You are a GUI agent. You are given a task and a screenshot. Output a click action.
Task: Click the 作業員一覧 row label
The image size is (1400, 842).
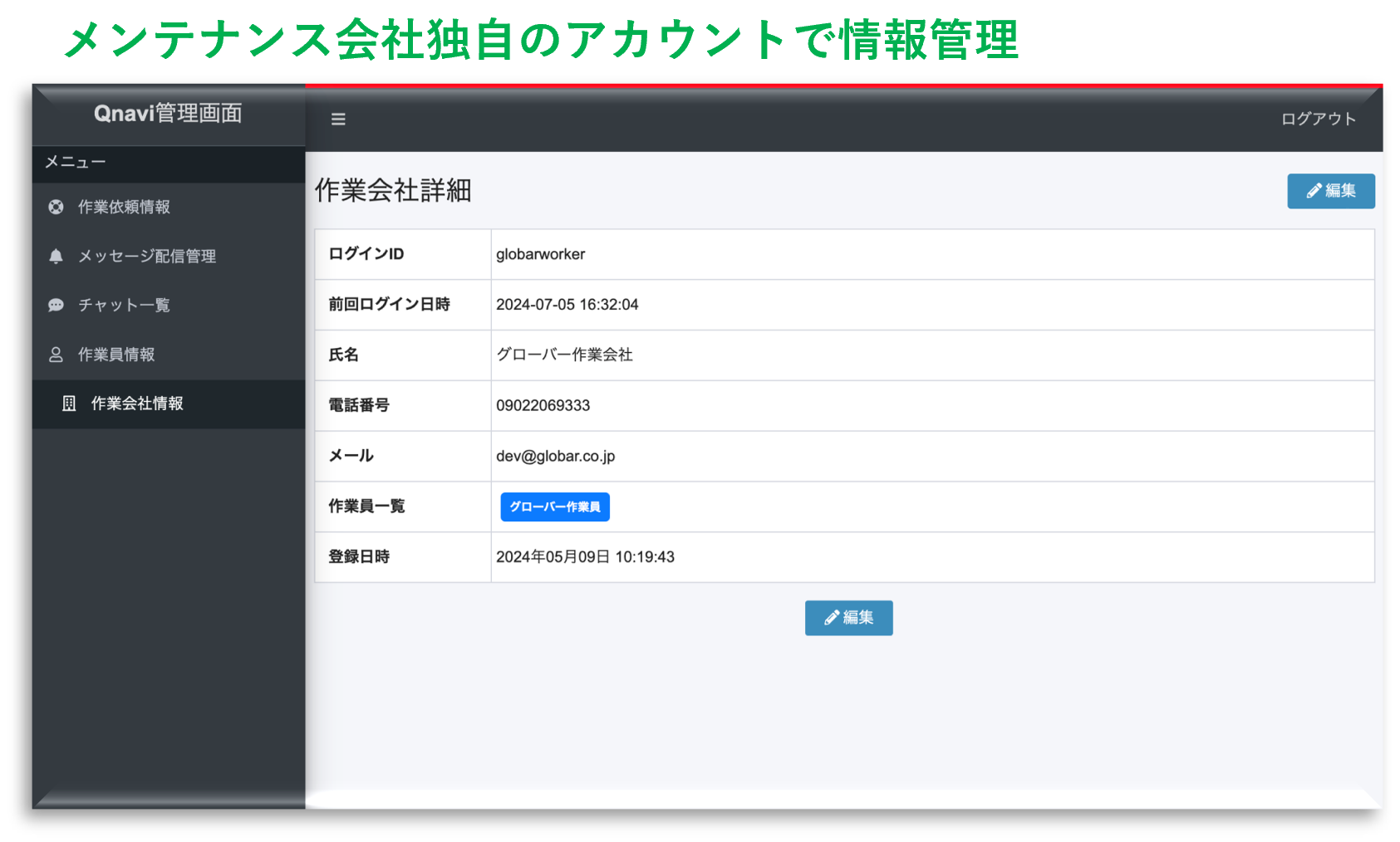[366, 507]
